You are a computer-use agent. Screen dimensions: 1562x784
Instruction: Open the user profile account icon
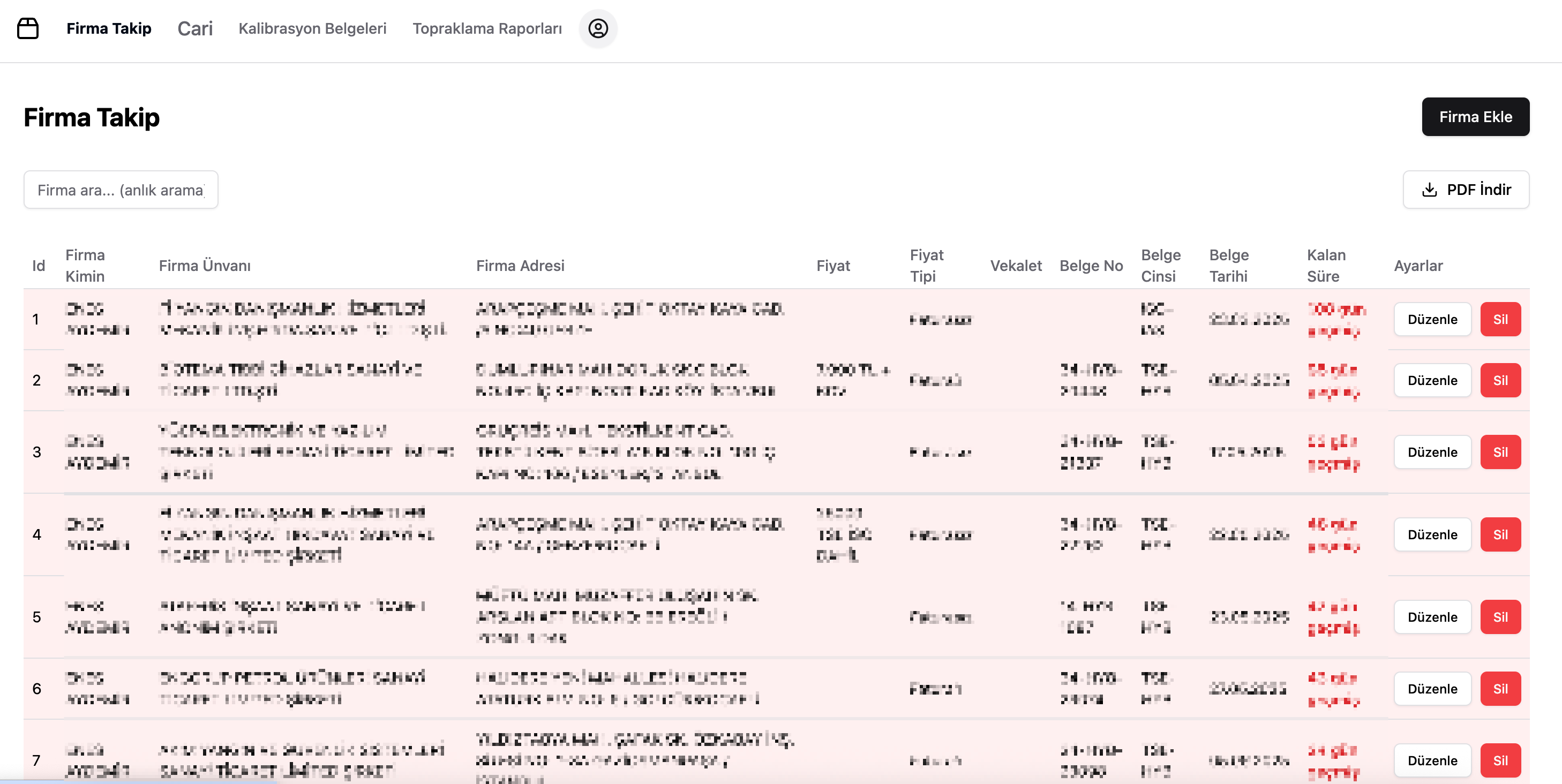[x=598, y=28]
